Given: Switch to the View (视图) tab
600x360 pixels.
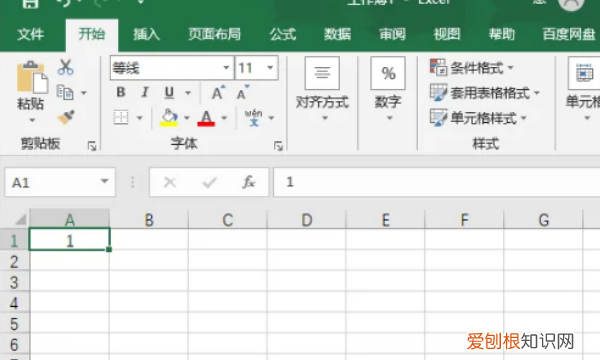Looking at the screenshot, I should point(447,34).
